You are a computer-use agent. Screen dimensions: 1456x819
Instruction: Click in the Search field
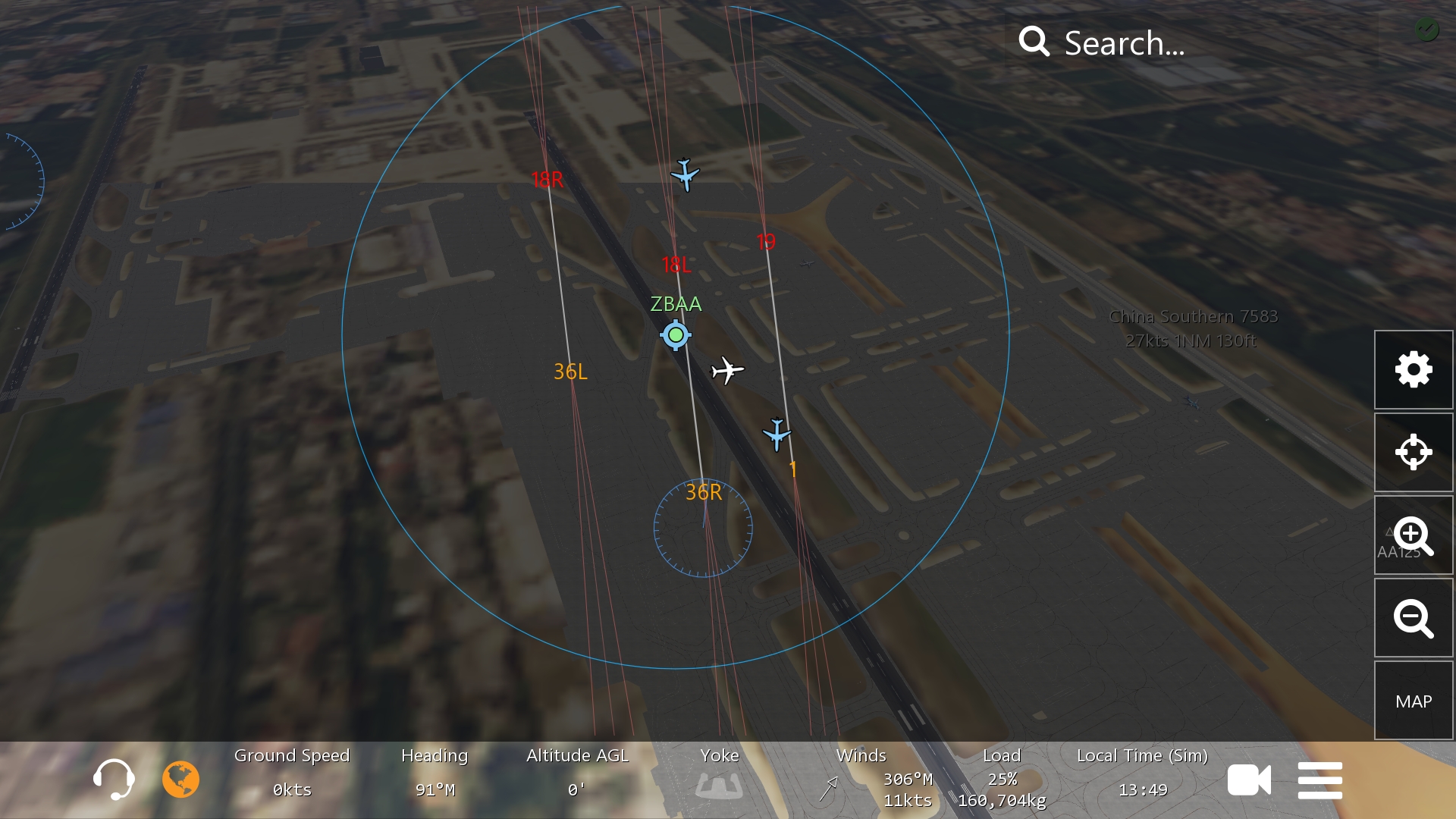pos(1191,42)
